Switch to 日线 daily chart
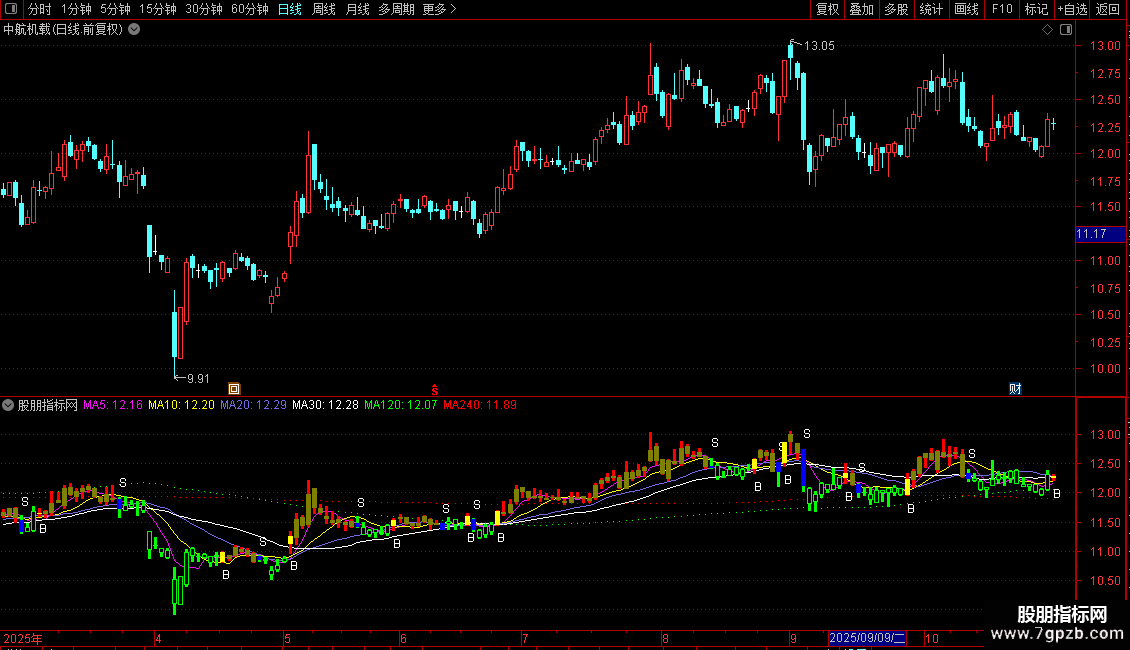1130x650 pixels. (x=290, y=9)
